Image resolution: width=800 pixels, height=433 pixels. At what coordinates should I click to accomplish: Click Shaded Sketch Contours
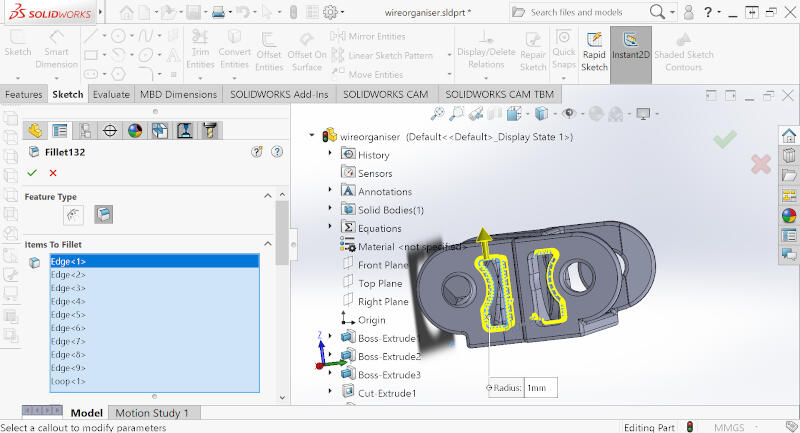point(684,53)
